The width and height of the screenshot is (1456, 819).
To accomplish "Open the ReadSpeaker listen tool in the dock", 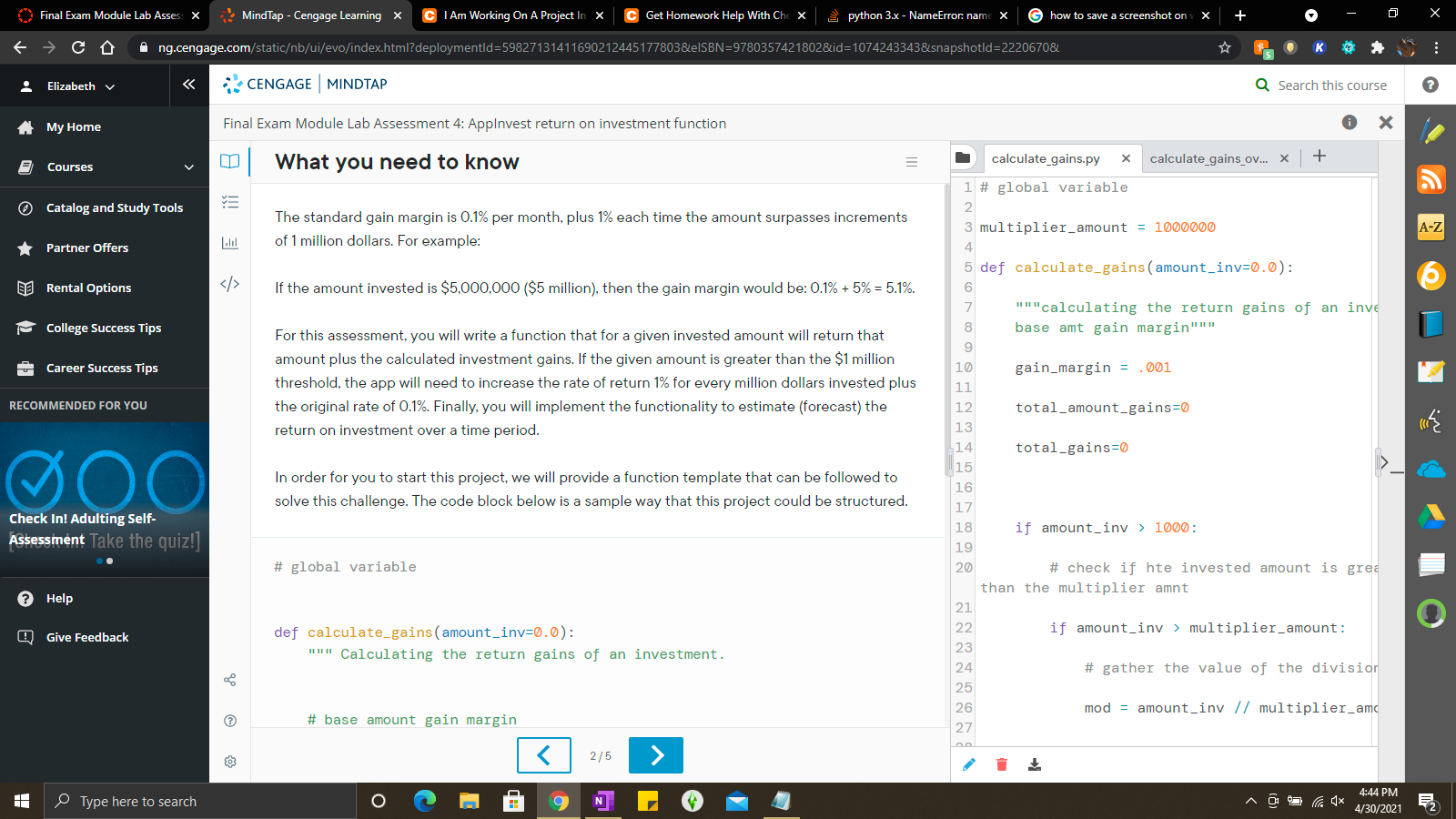I will point(1431,420).
